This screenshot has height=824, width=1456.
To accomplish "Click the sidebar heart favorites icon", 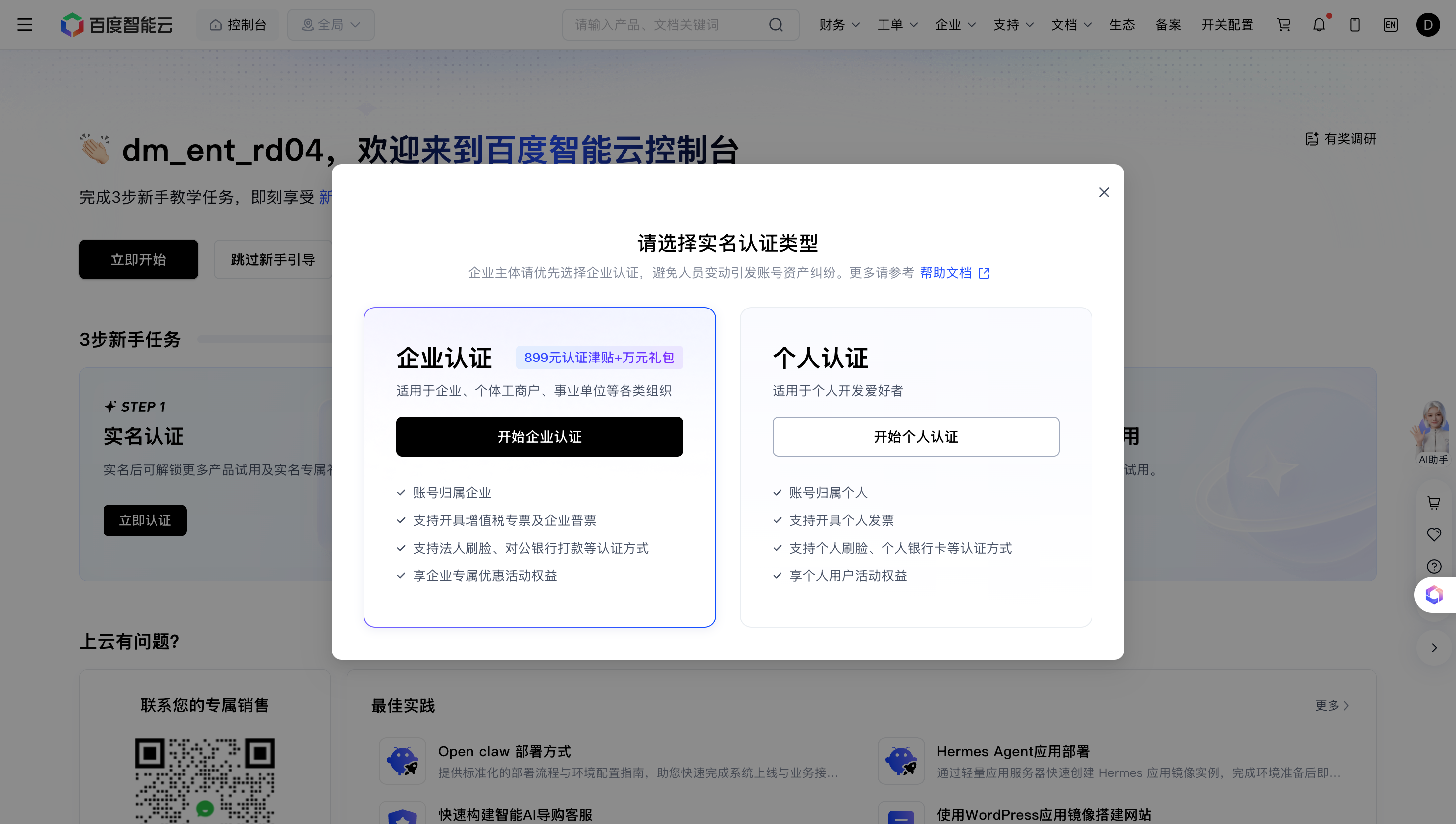I will pos(1434,534).
